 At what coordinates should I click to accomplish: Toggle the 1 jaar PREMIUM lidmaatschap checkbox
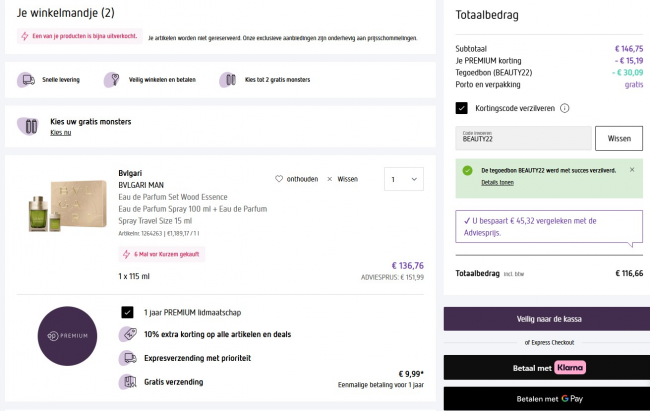[127, 312]
